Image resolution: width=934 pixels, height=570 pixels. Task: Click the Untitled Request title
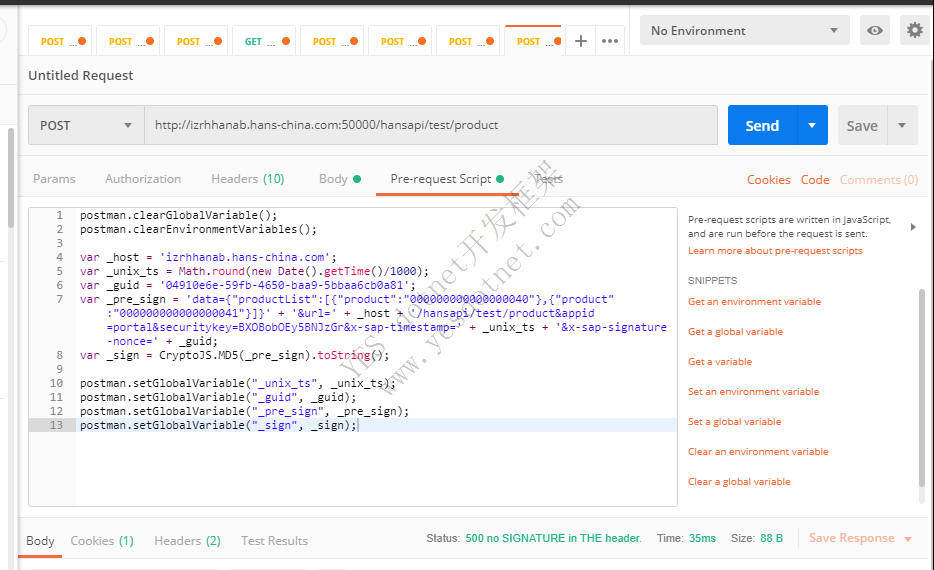tap(80, 75)
